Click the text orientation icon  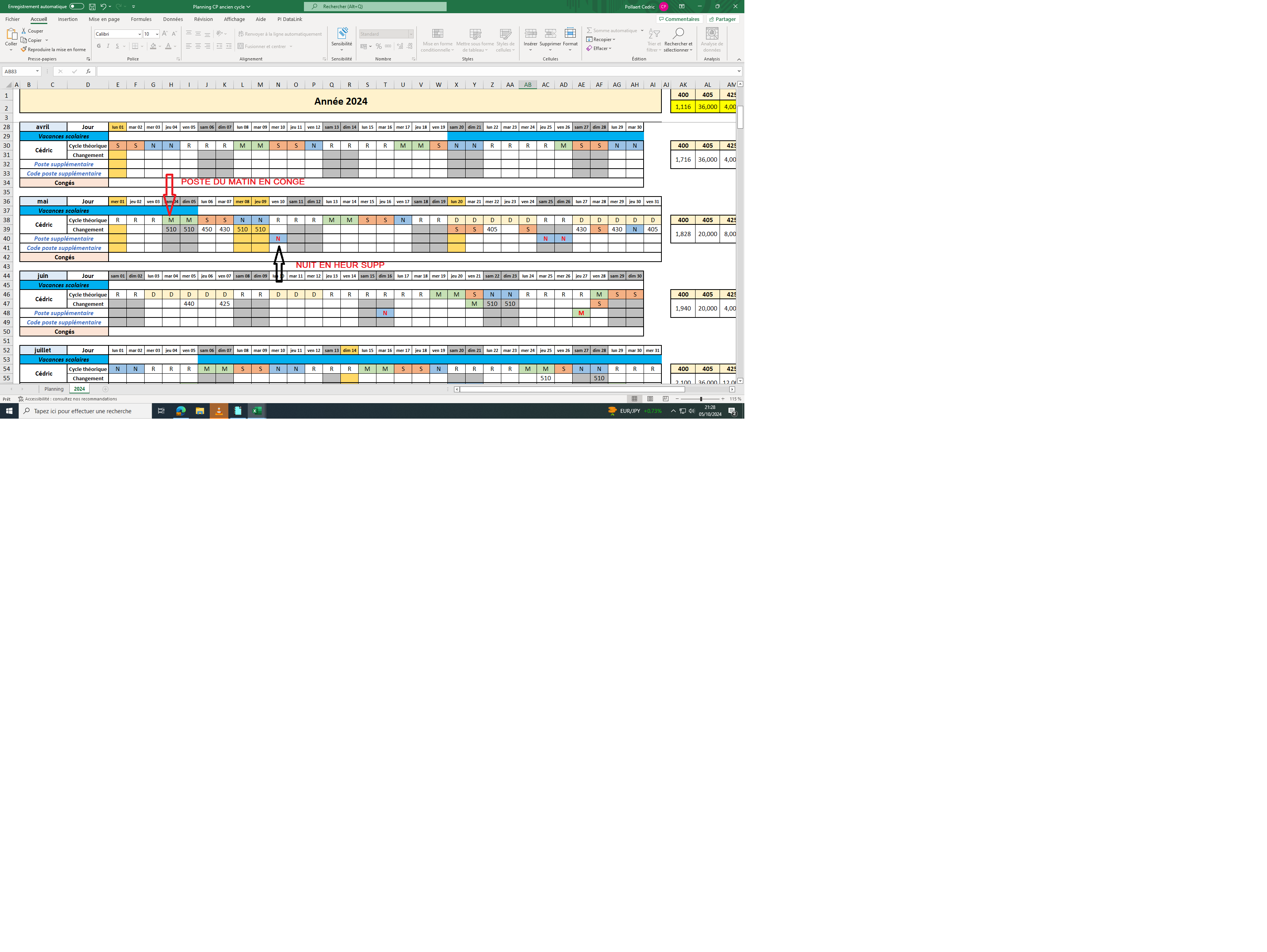219,34
